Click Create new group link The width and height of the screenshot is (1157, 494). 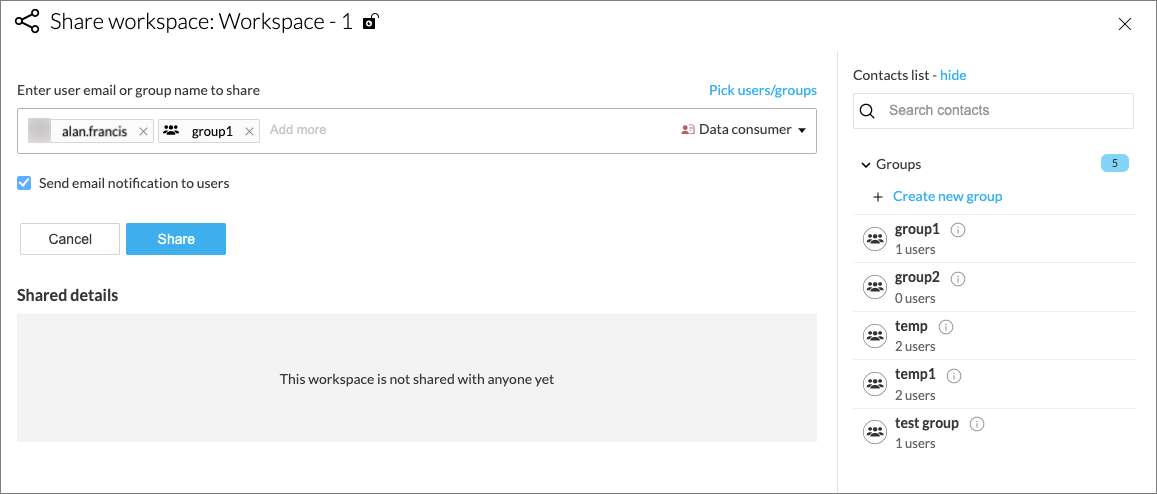coord(947,197)
